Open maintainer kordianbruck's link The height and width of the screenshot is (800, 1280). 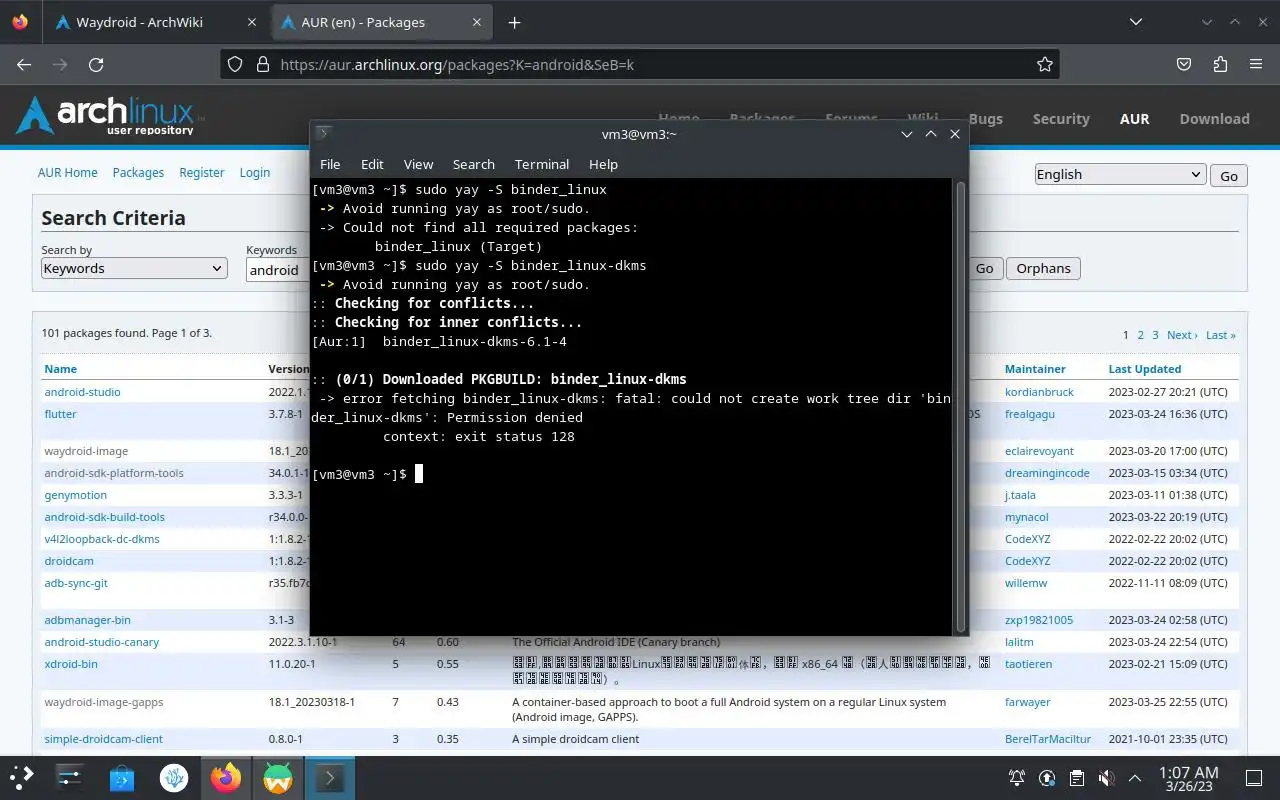click(1039, 392)
